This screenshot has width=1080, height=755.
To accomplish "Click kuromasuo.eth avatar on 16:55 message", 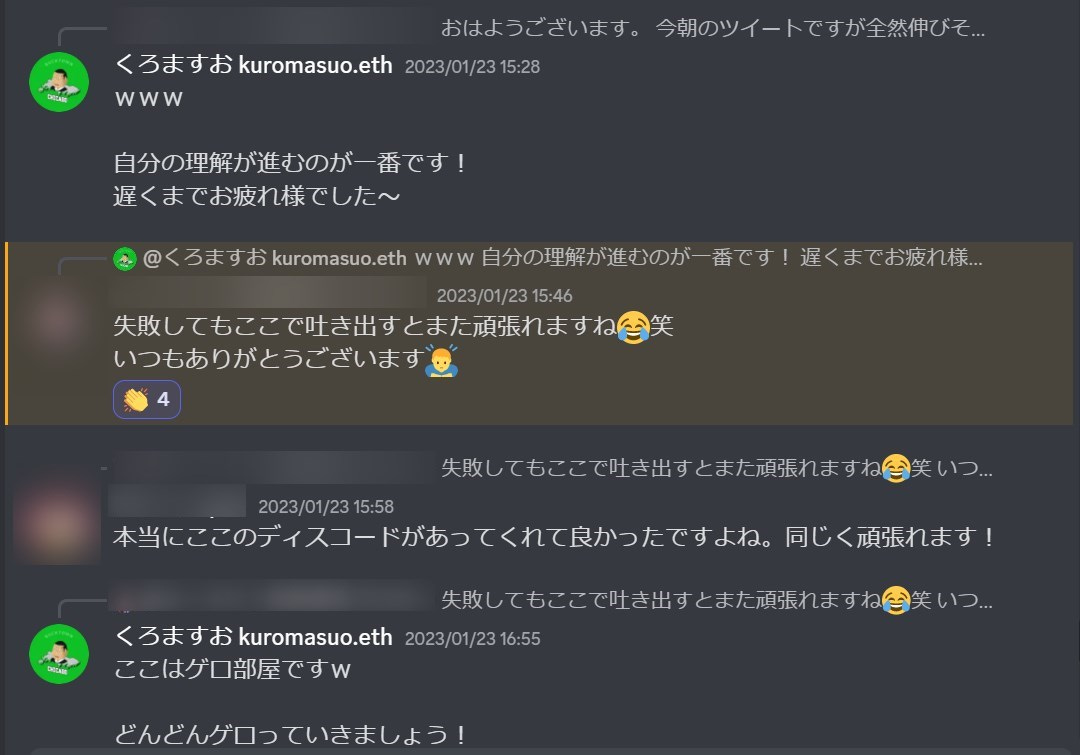I will tap(59, 654).
